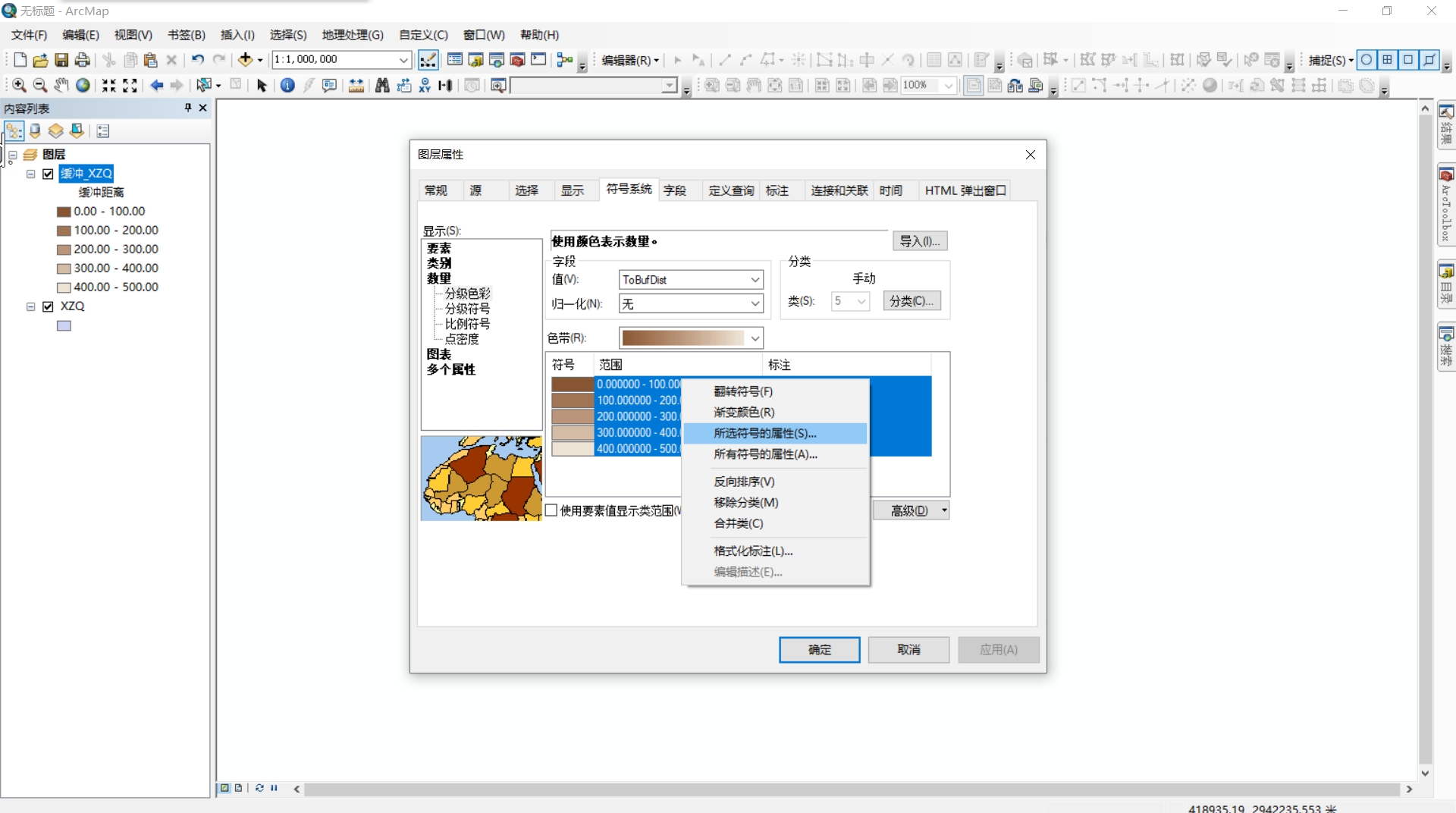Click the 确定 button

(819, 650)
